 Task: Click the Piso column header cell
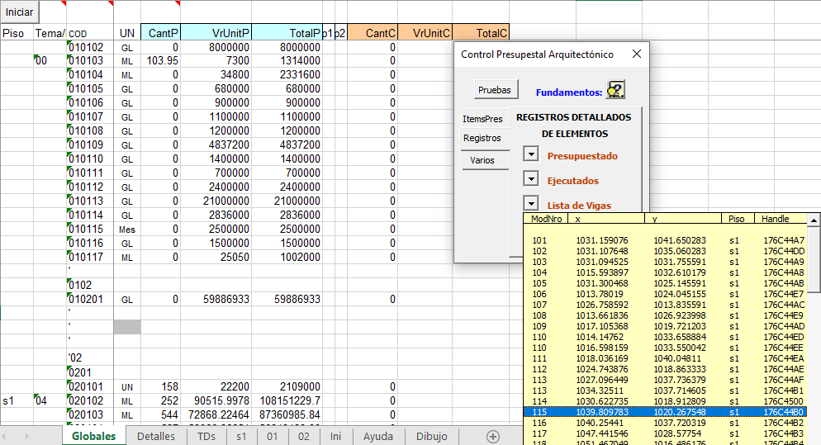tap(17, 33)
